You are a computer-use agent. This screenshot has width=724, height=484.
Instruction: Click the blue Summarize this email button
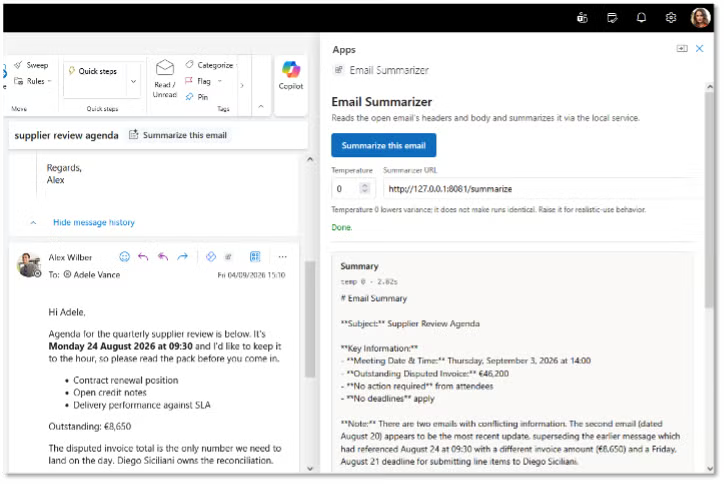[x=384, y=145]
